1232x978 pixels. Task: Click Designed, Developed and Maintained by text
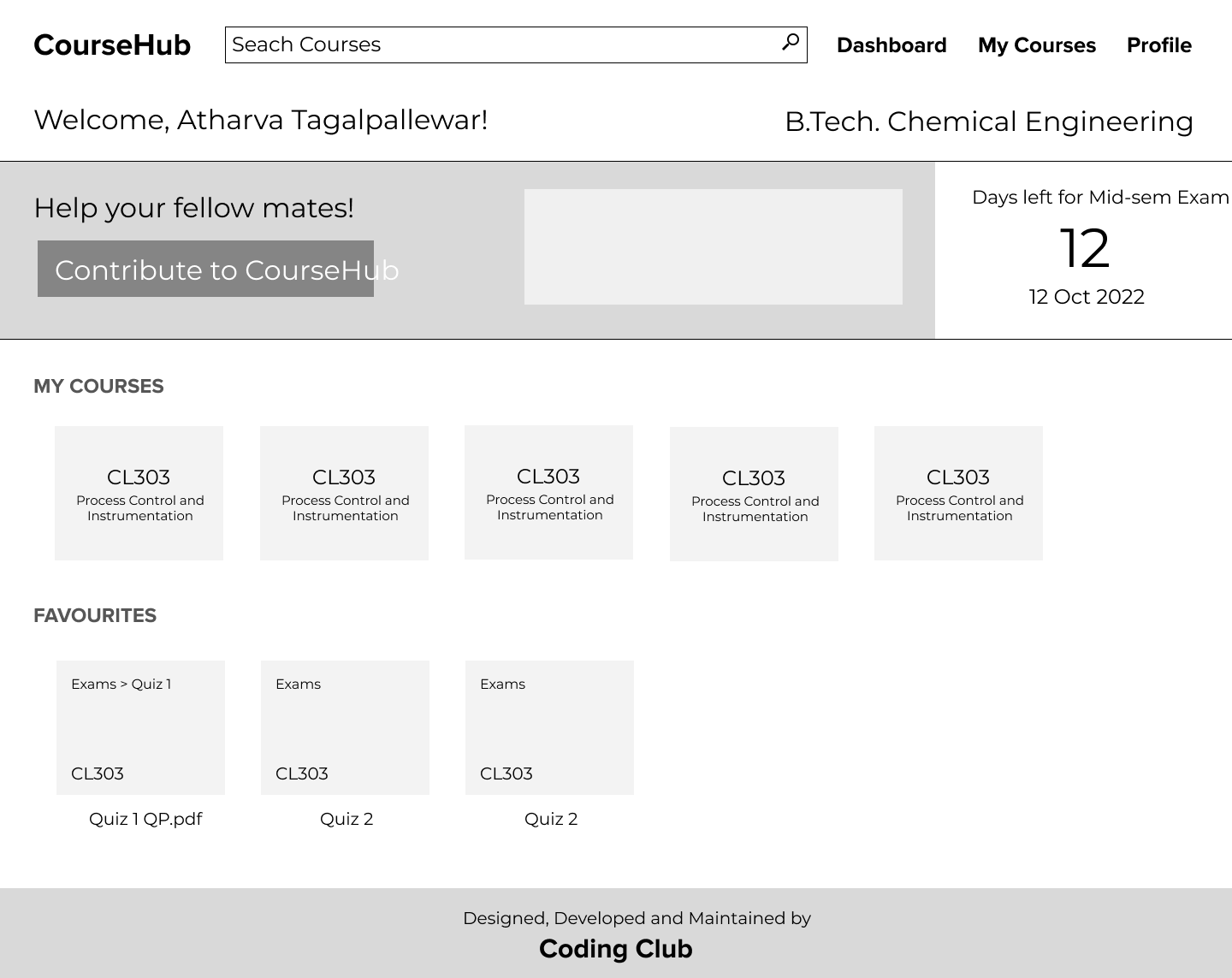coord(637,918)
